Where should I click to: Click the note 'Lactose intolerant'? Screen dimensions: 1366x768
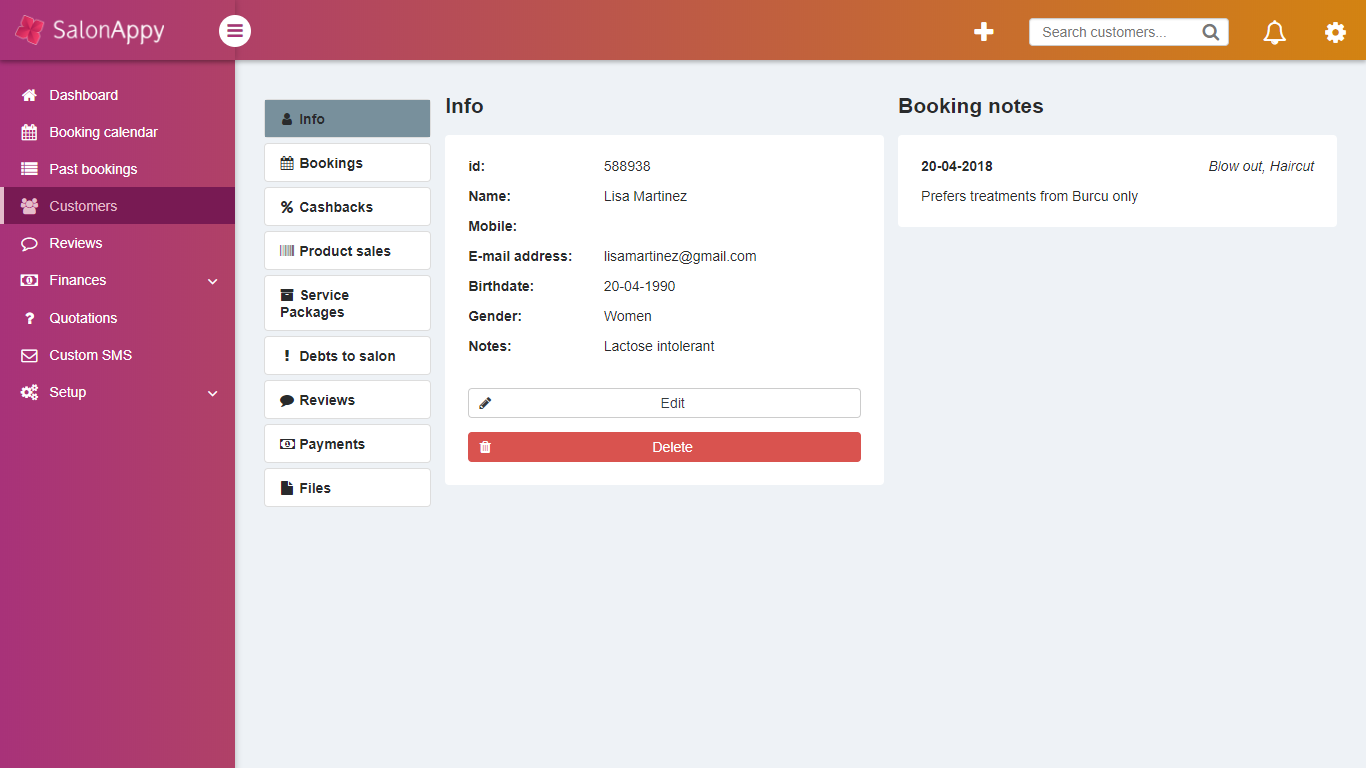click(x=659, y=346)
